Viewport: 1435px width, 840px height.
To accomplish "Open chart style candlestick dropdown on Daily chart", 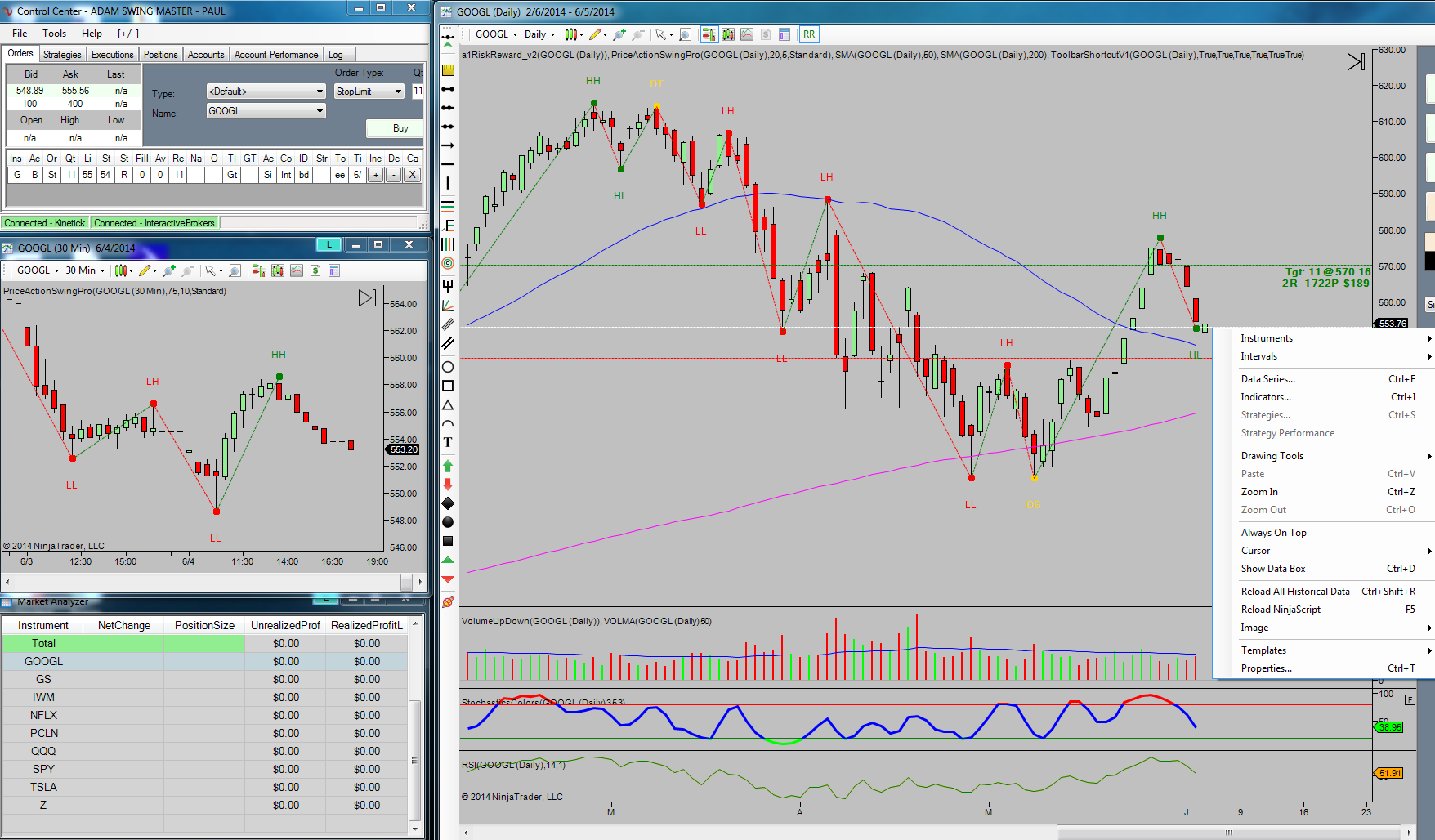I will point(574,34).
